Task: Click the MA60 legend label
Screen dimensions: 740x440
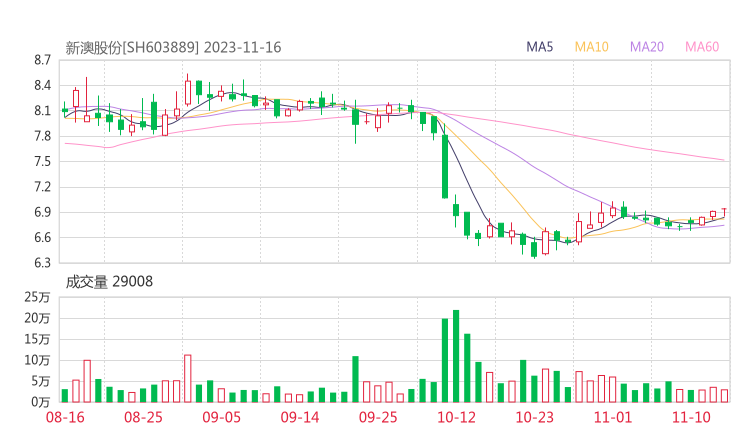Action: (x=702, y=47)
